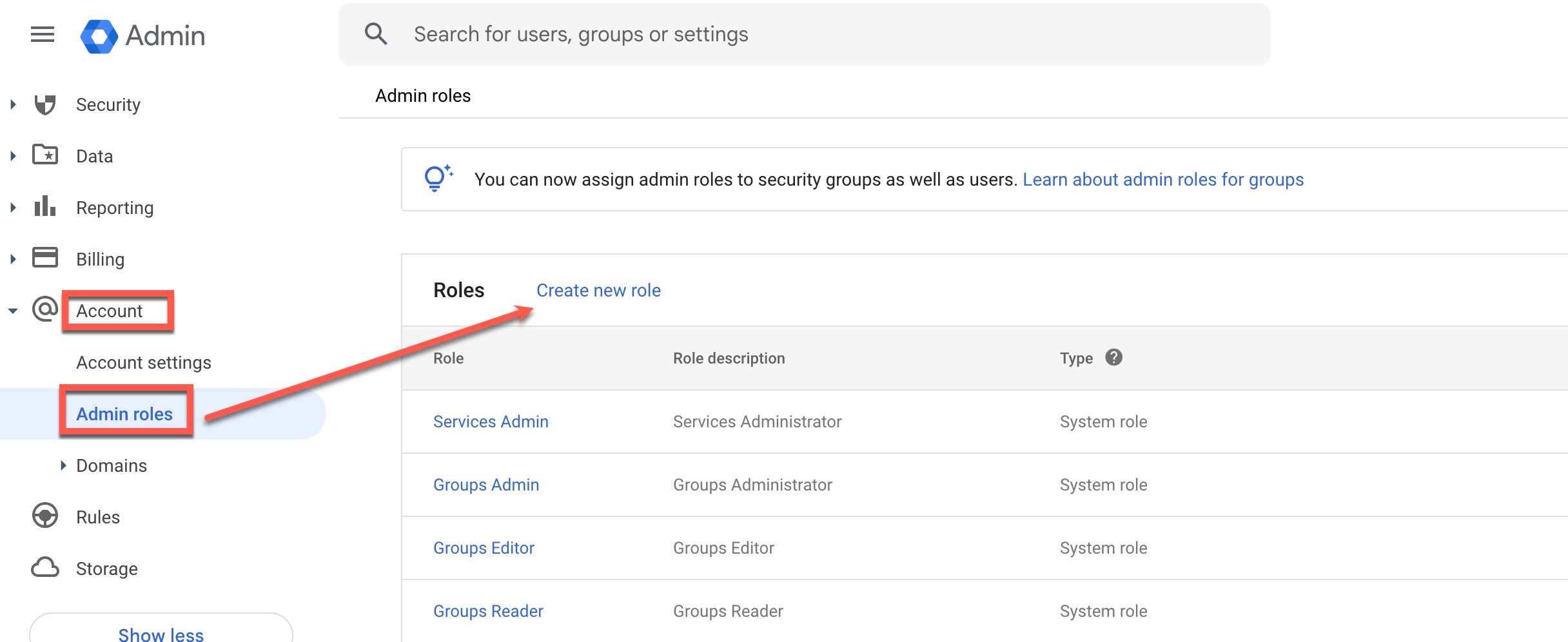Collapse the Account section arrow
This screenshot has width=1568, height=642.
pos(13,311)
